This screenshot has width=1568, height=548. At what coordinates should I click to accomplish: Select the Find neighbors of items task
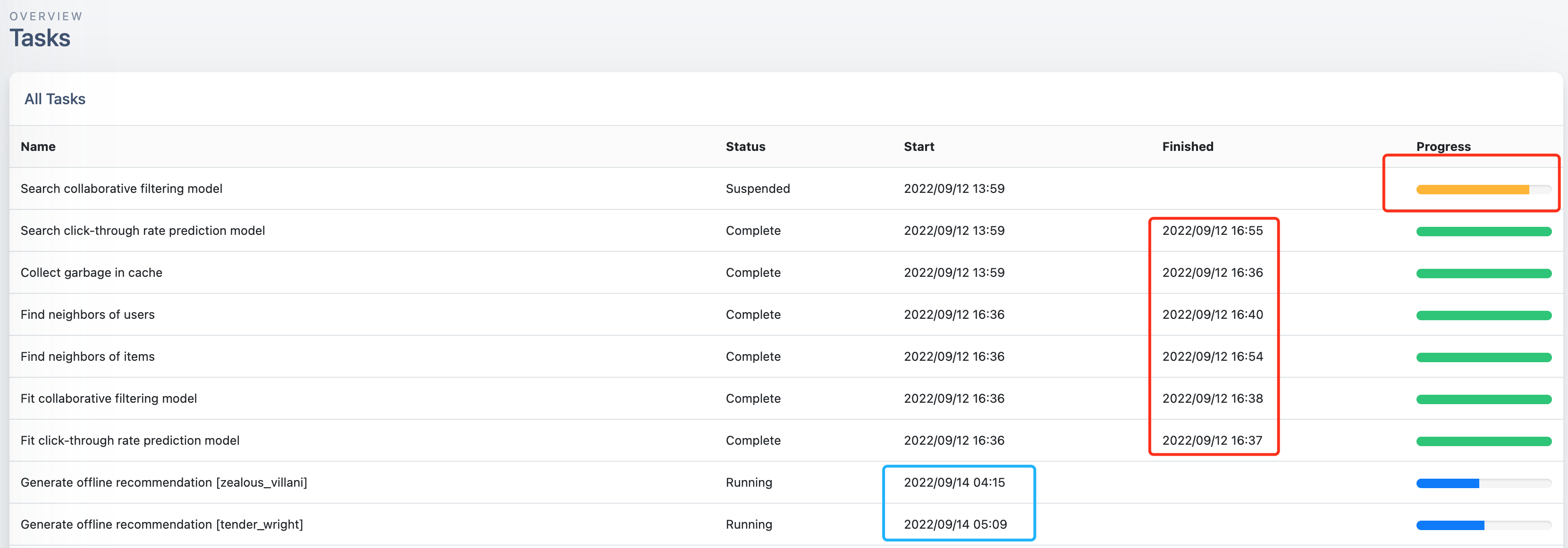[87, 357]
